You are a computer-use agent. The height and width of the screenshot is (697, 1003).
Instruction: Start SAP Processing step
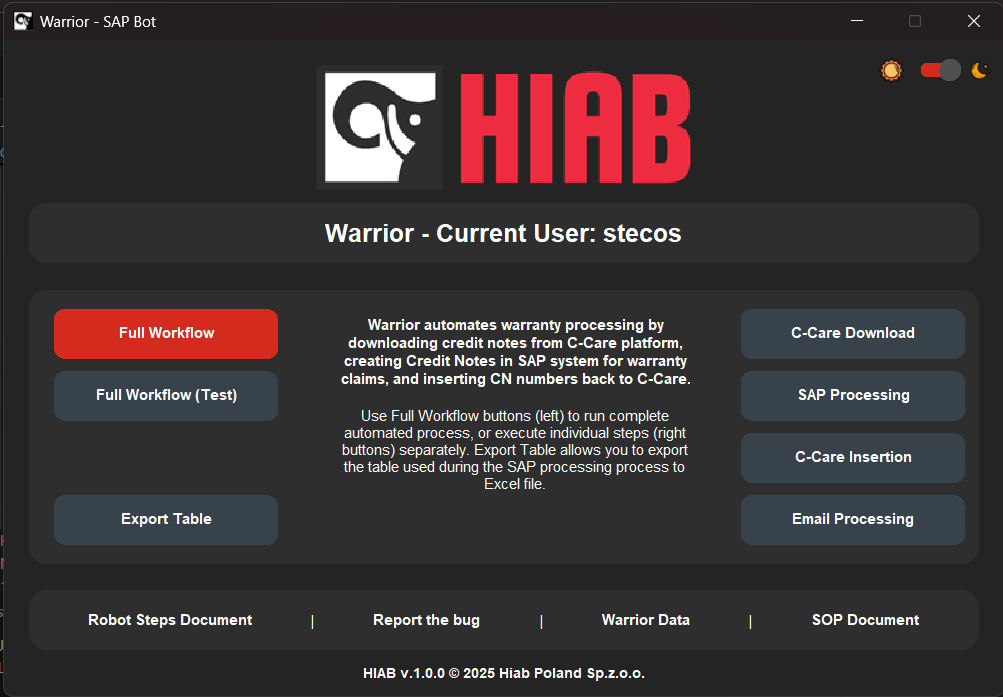[x=853, y=396]
